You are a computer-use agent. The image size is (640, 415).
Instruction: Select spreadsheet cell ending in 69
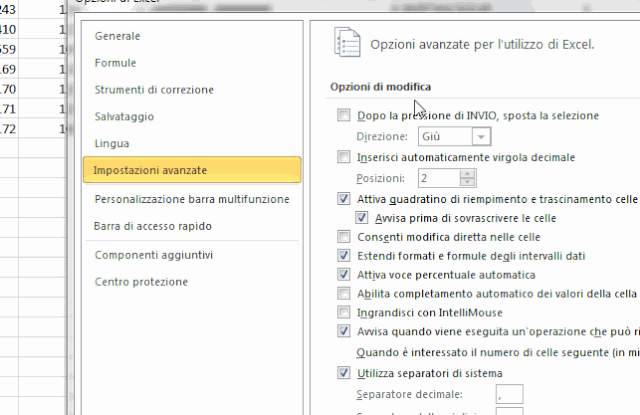click(x=9, y=69)
